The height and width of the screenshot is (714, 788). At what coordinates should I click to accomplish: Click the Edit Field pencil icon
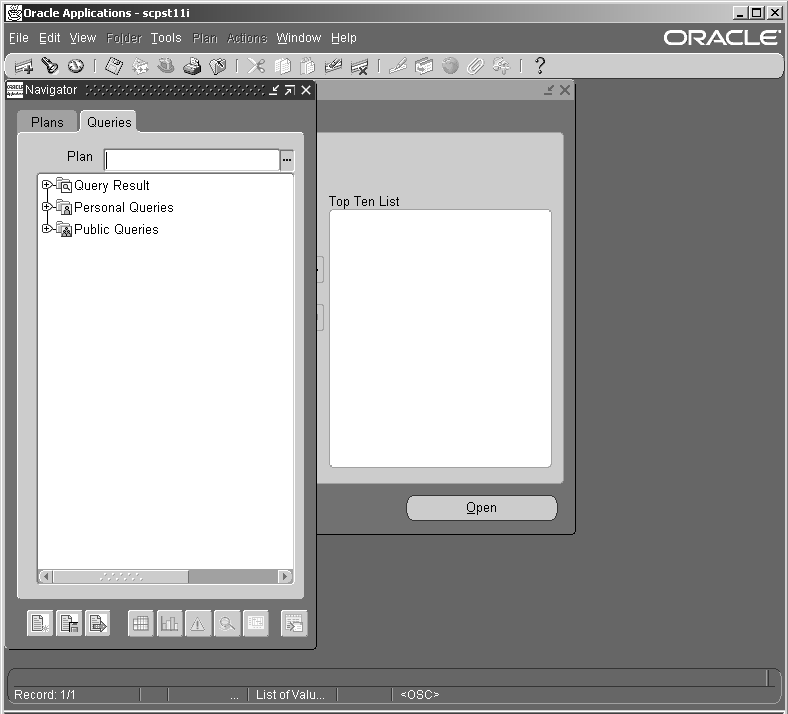(x=398, y=66)
